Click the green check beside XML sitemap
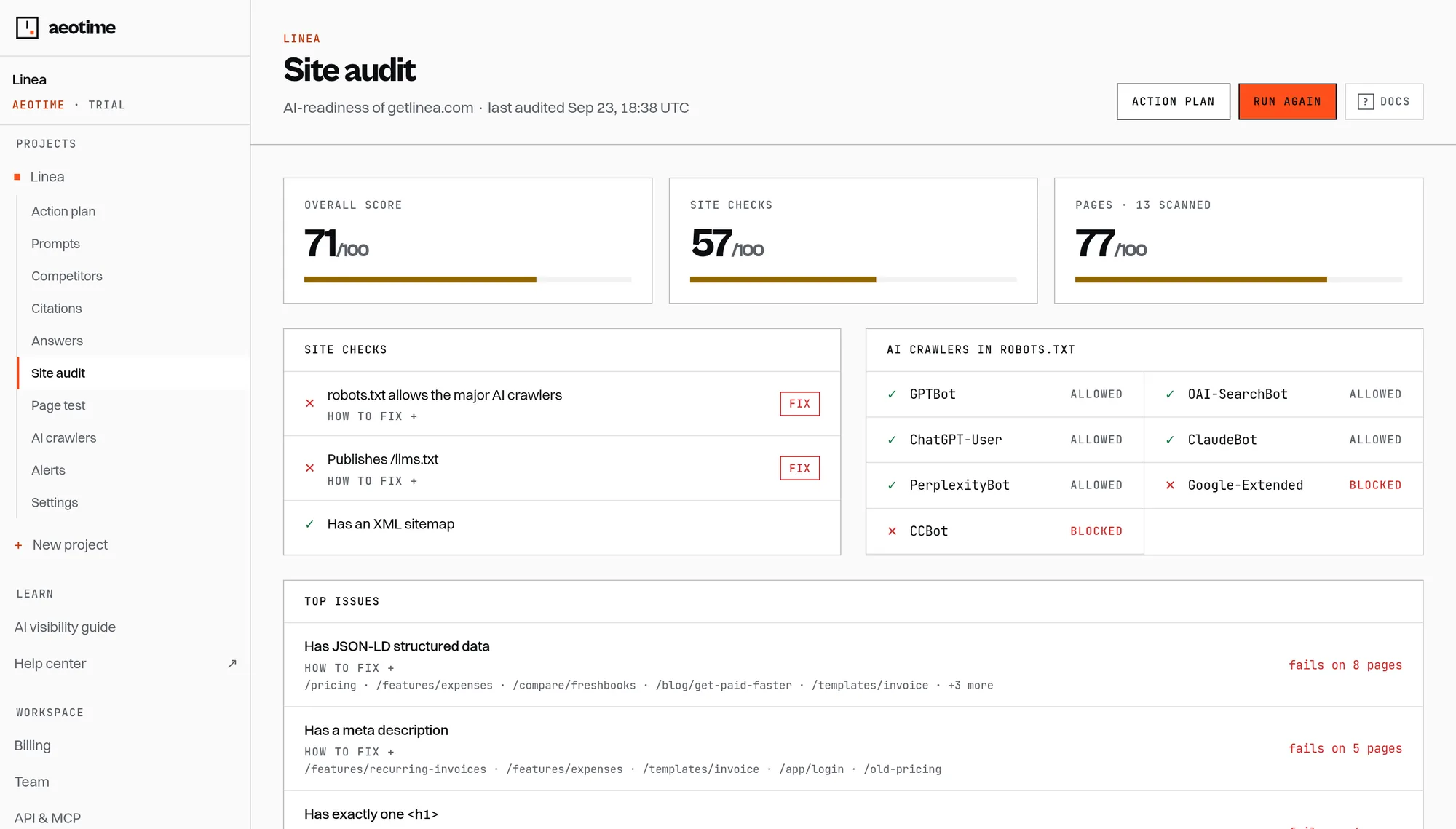The width and height of the screenshot is (1456, 829). (x=309, y=524)
